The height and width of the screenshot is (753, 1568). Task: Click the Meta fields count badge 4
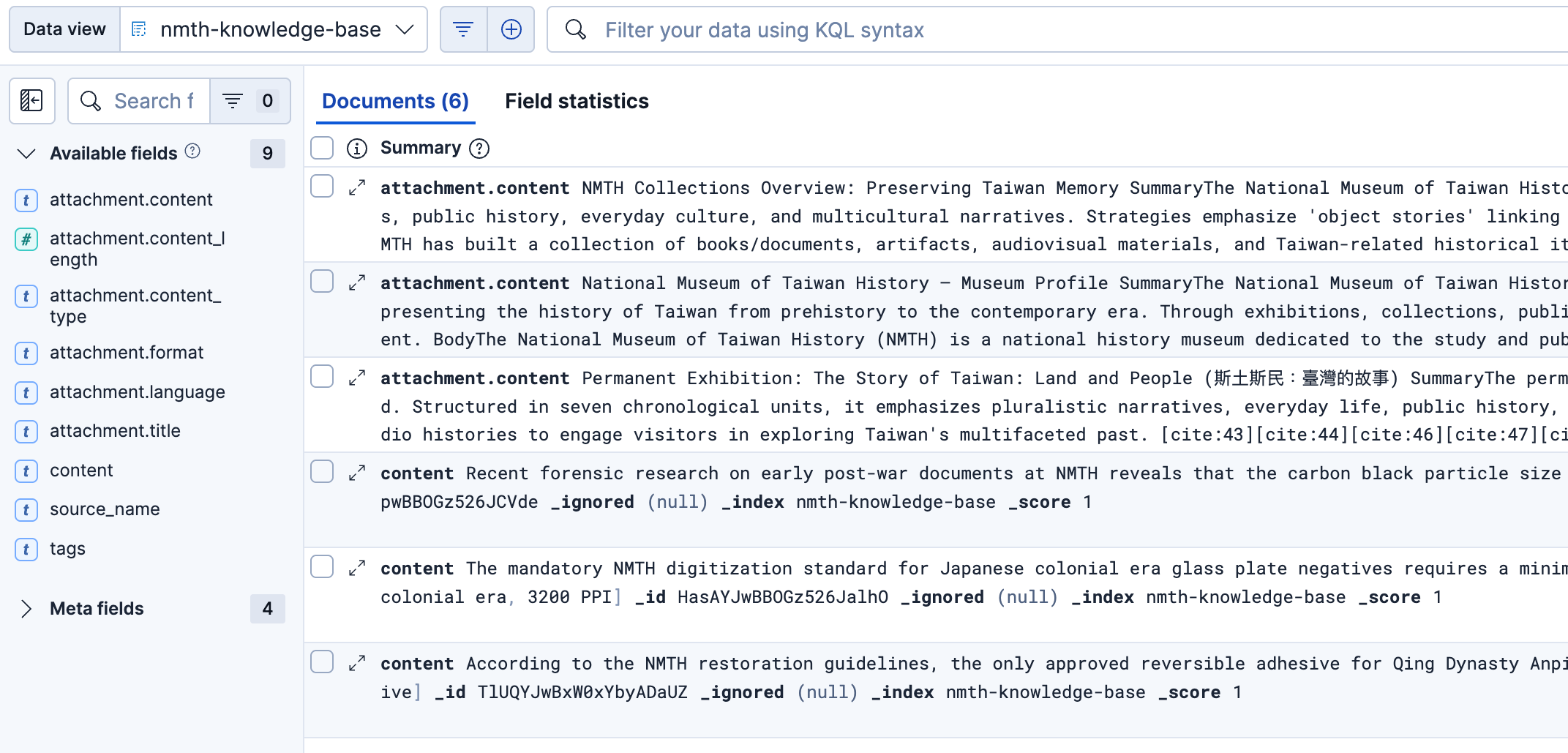pyautogui.click(x=268, y=609)
